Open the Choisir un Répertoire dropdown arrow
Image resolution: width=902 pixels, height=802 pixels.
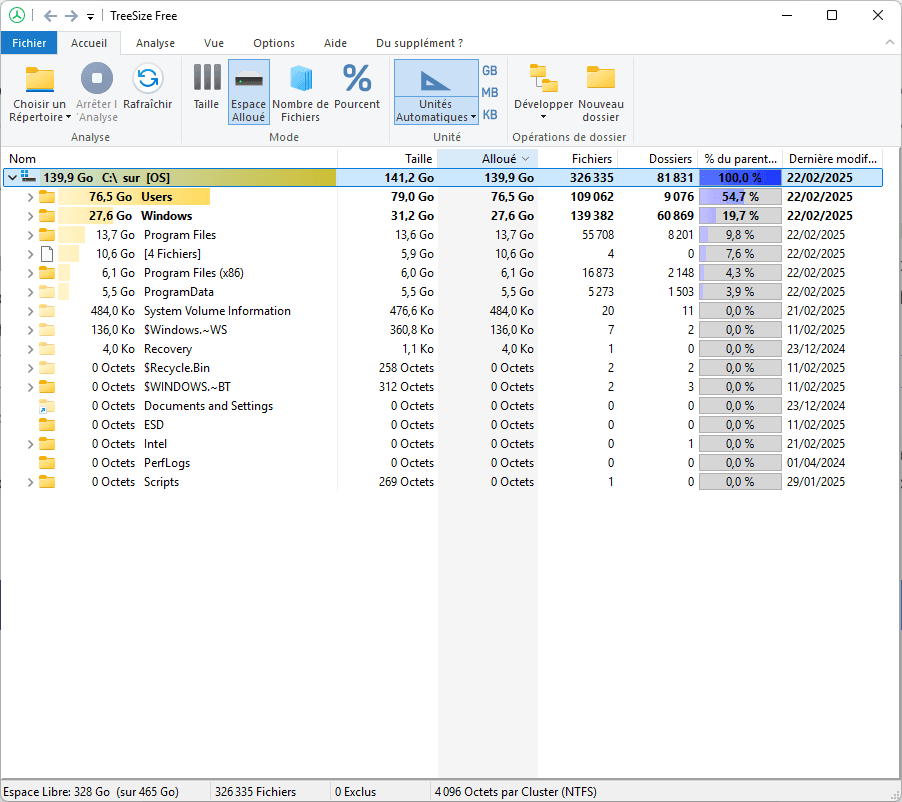click(68, 117)
